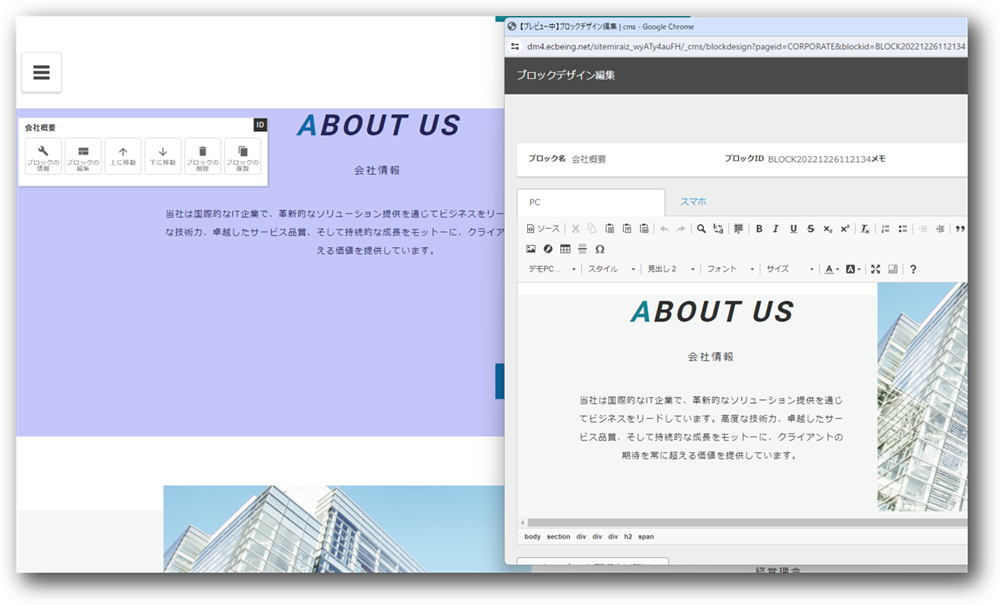Click the Select All icon
Viewport: 1000px width, 605px height.
click(x=738, y=229)
